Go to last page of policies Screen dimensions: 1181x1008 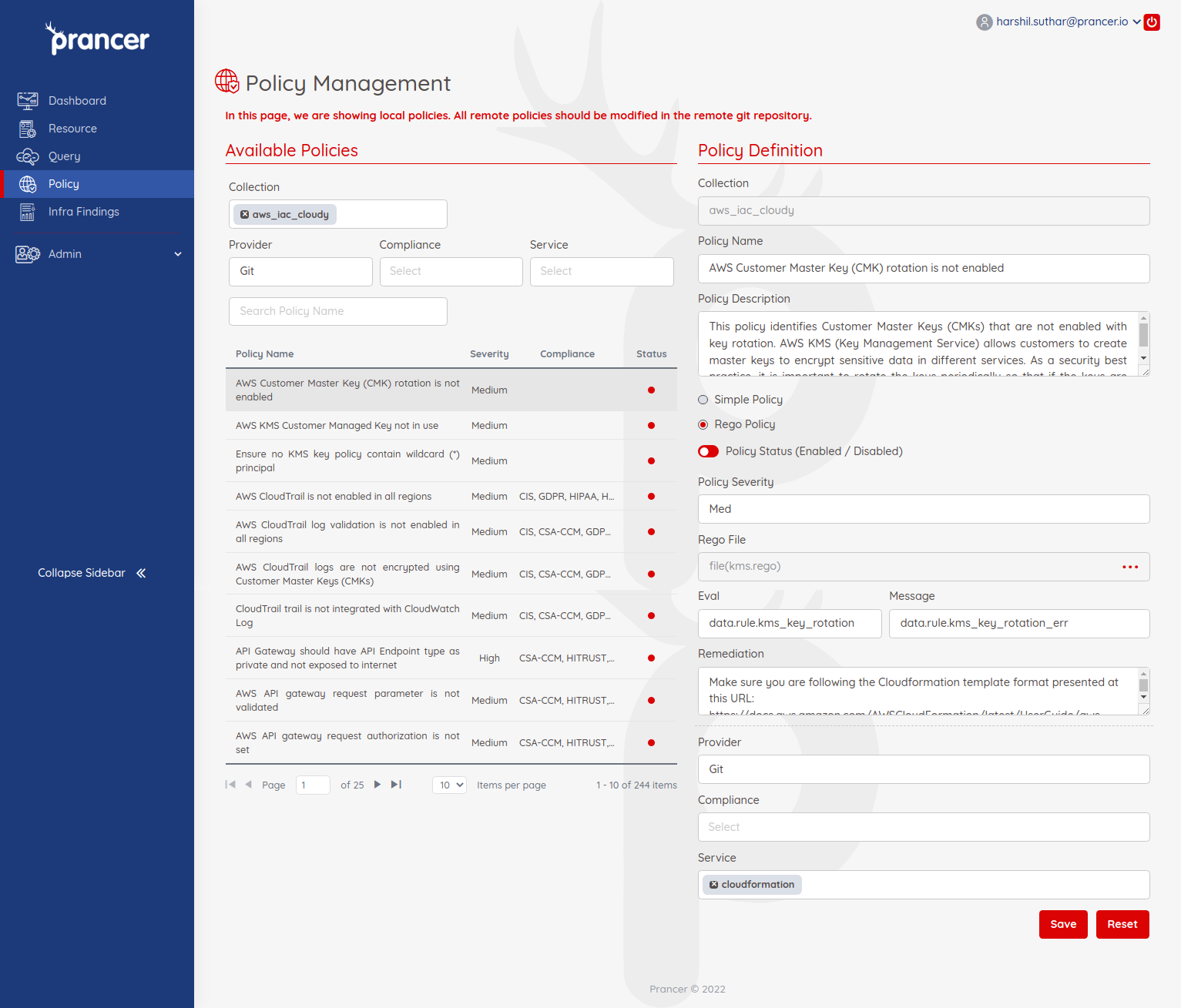pos(396,785)
